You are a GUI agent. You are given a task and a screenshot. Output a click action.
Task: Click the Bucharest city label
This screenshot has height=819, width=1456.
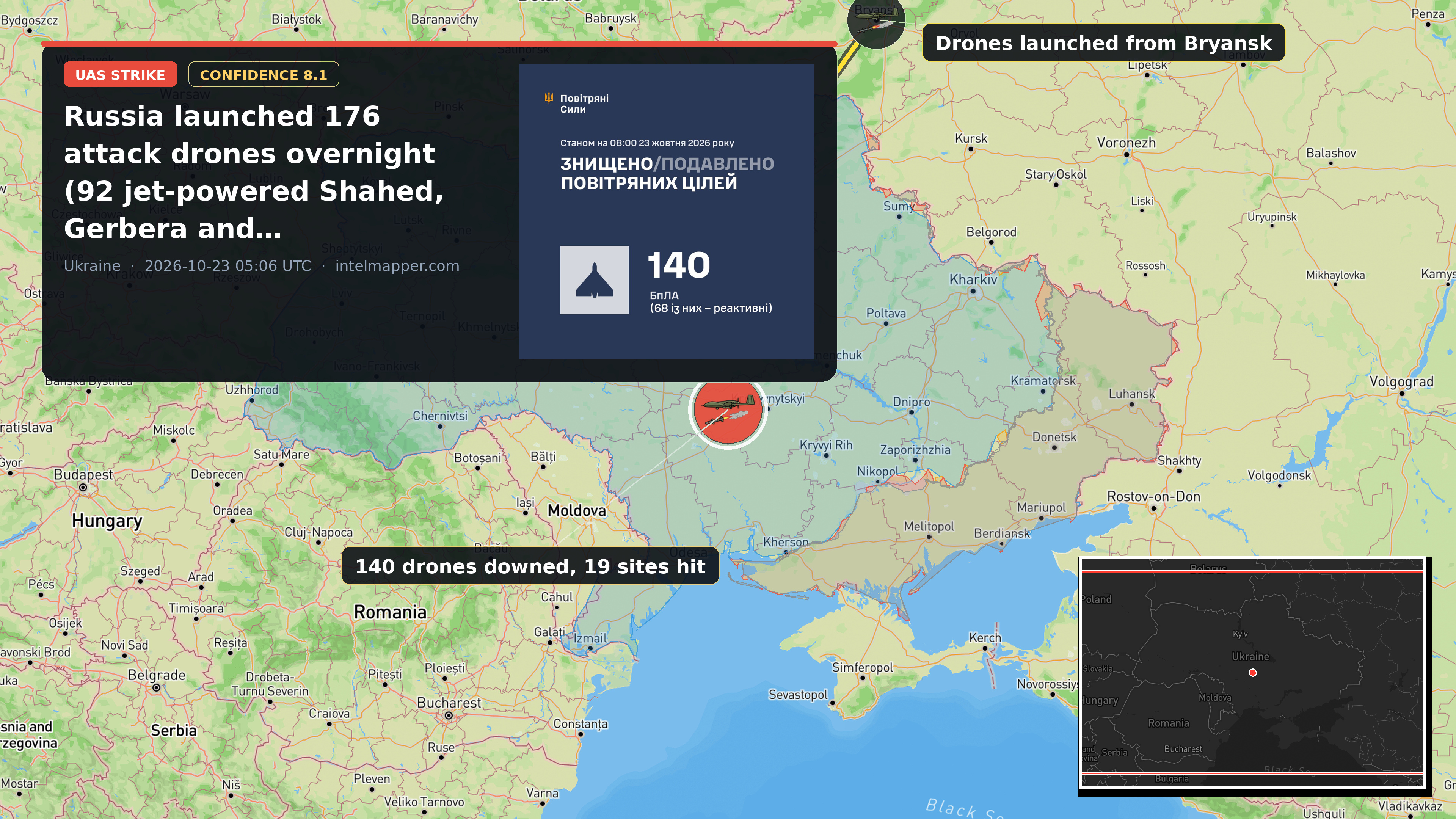449,703
